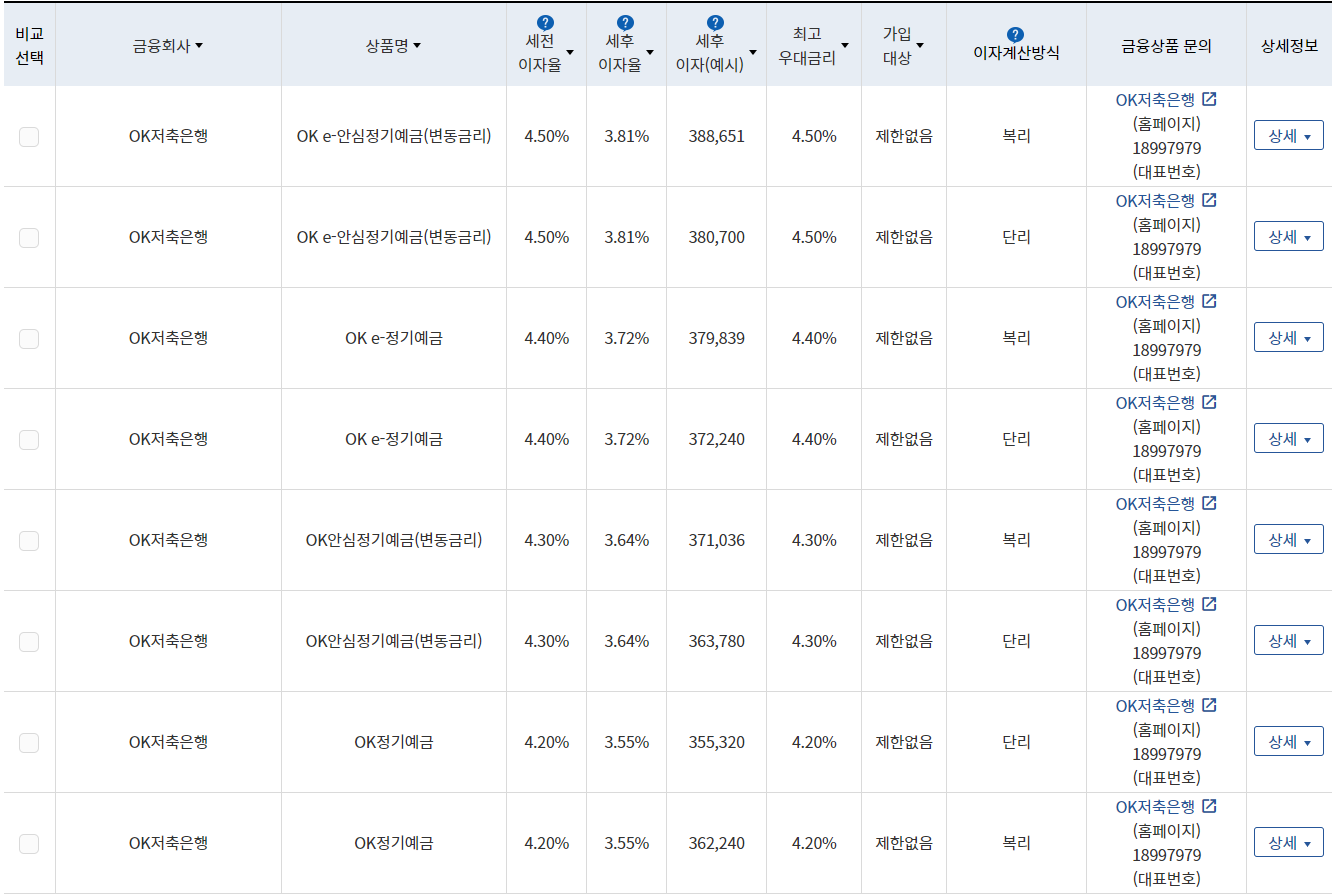The image size is (1339, 894).
Task: Click external-link icon in the 380,700 interest row
Action: [x=1209, y=200]
